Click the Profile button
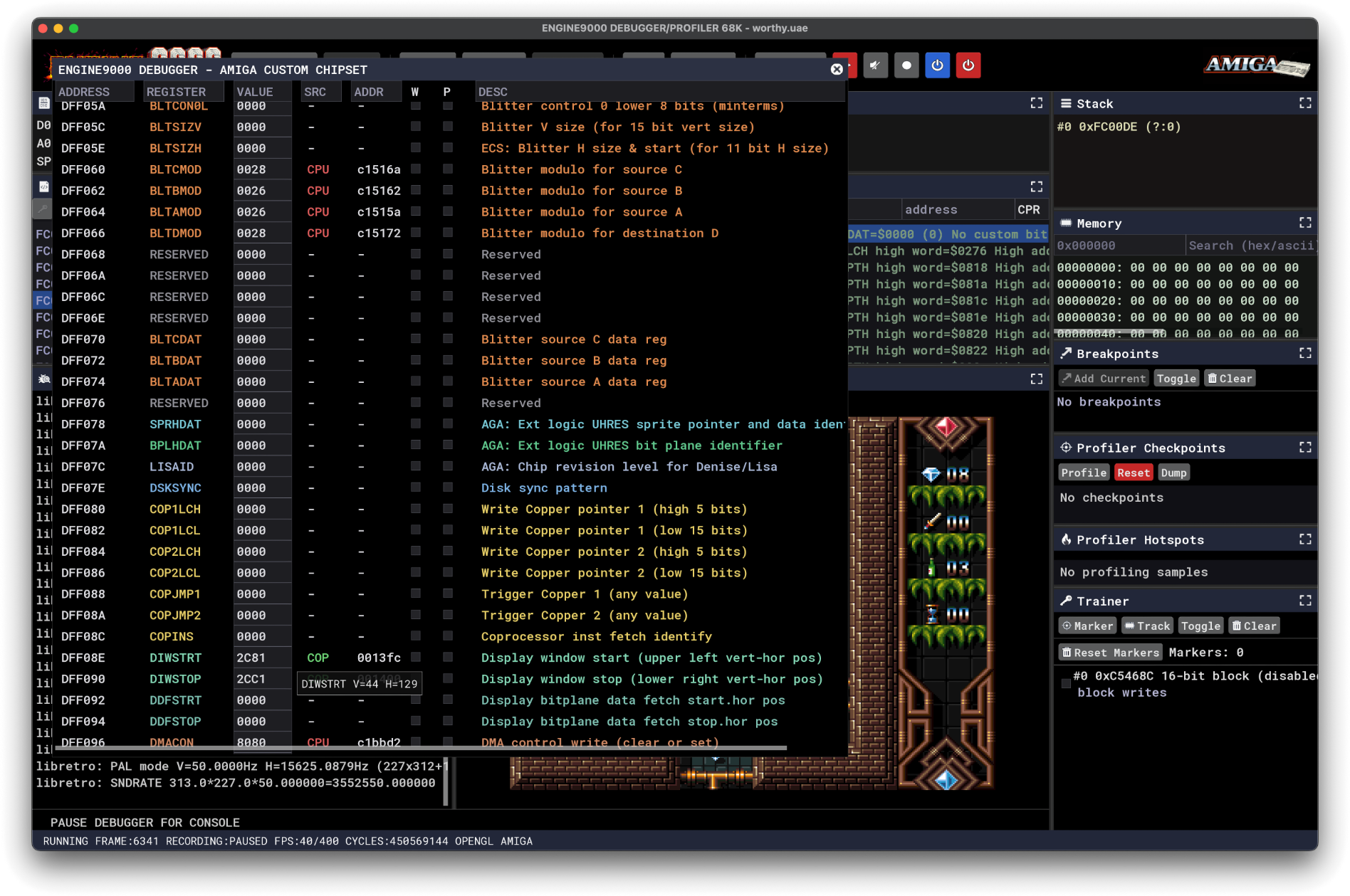 (x=1084, y=473)
